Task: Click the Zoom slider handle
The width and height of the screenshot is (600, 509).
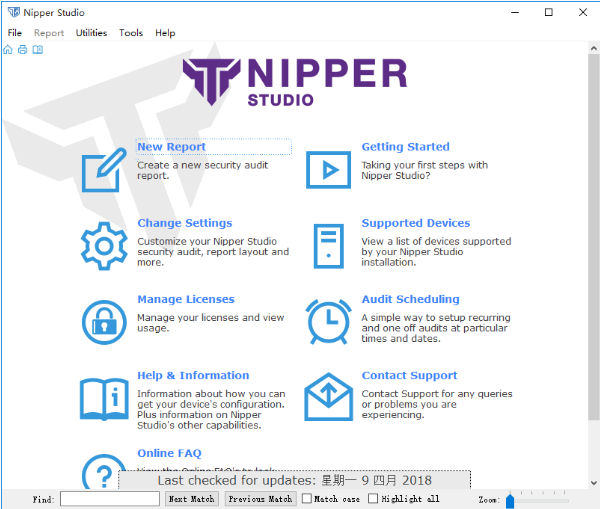Action: 510,499
